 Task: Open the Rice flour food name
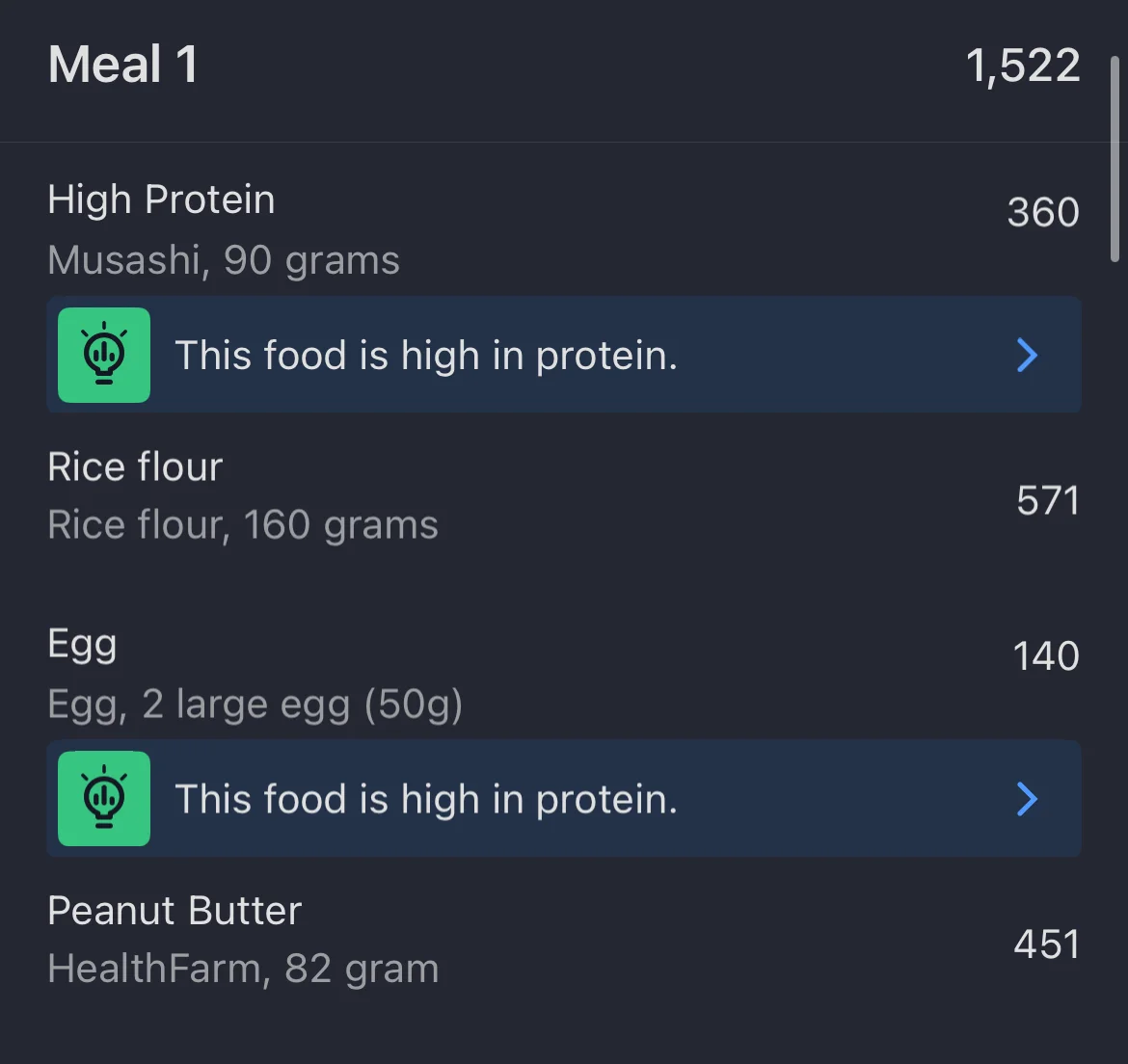click(135, 467)
